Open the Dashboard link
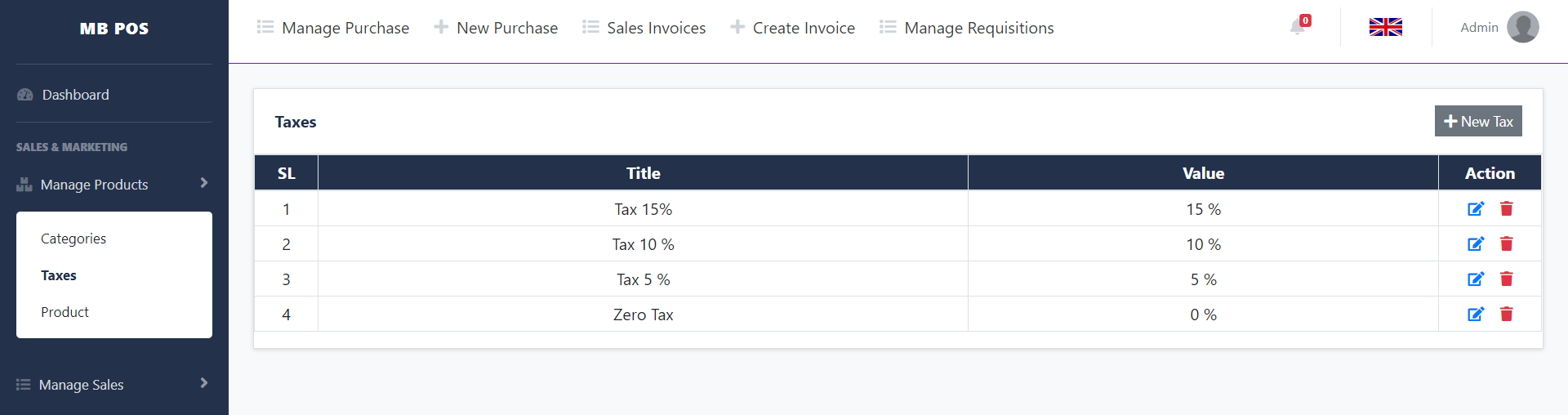This screenshot has width=1568, height=415. [75, 95]
